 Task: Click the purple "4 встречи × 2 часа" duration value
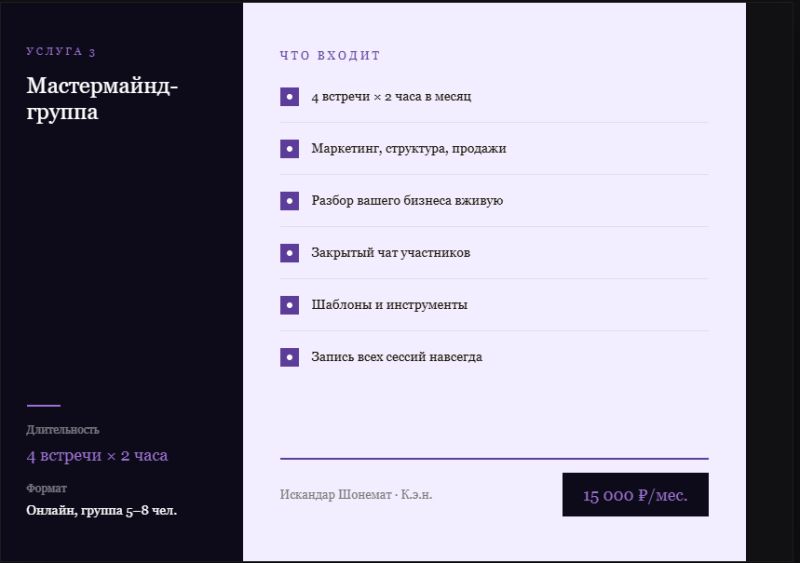coord(97,456)
